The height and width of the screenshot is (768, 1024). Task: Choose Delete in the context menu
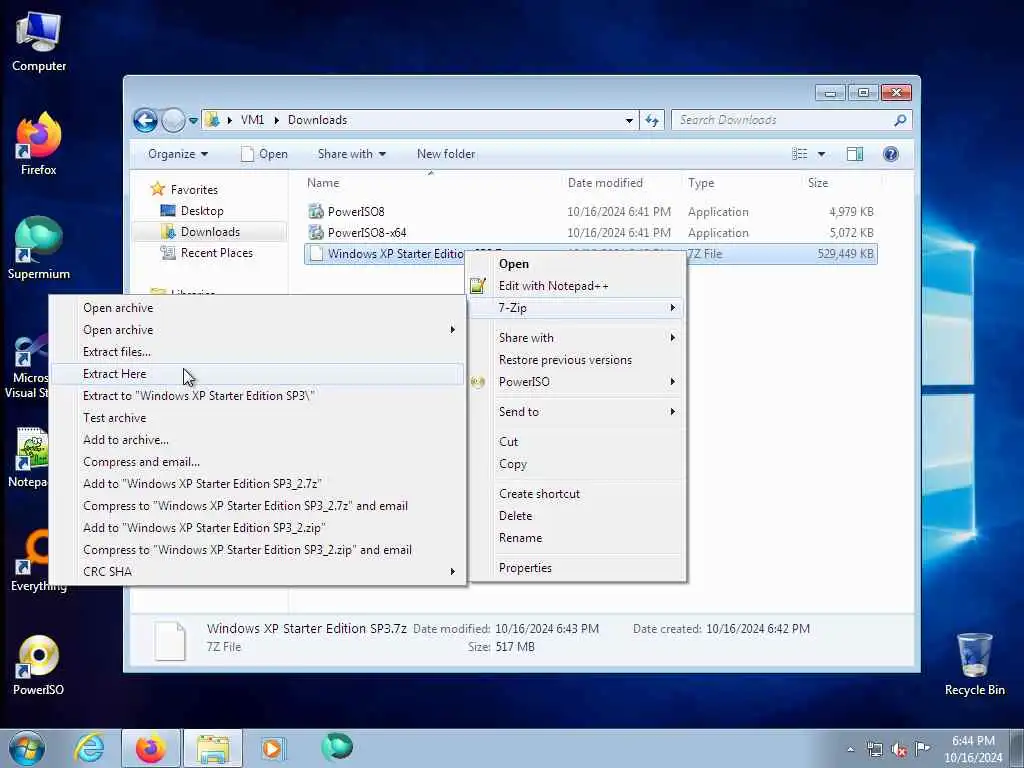tap(577, 516)
